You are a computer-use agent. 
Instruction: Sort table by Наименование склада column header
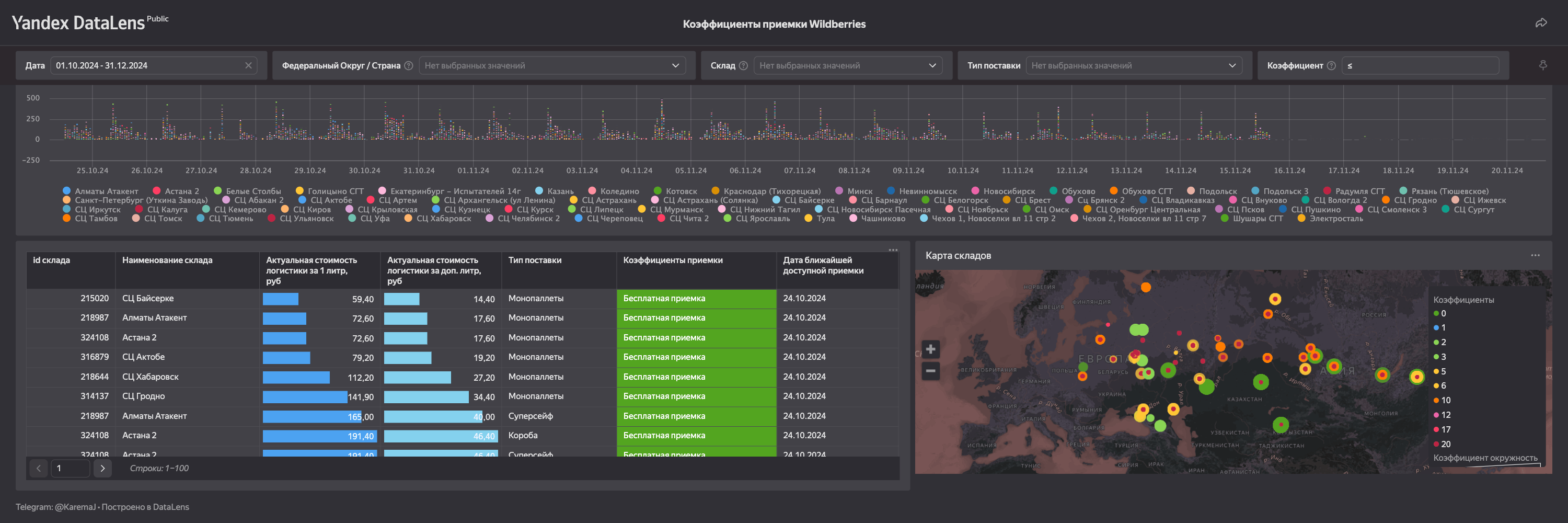pyautogui.click(x=167, y=260)
